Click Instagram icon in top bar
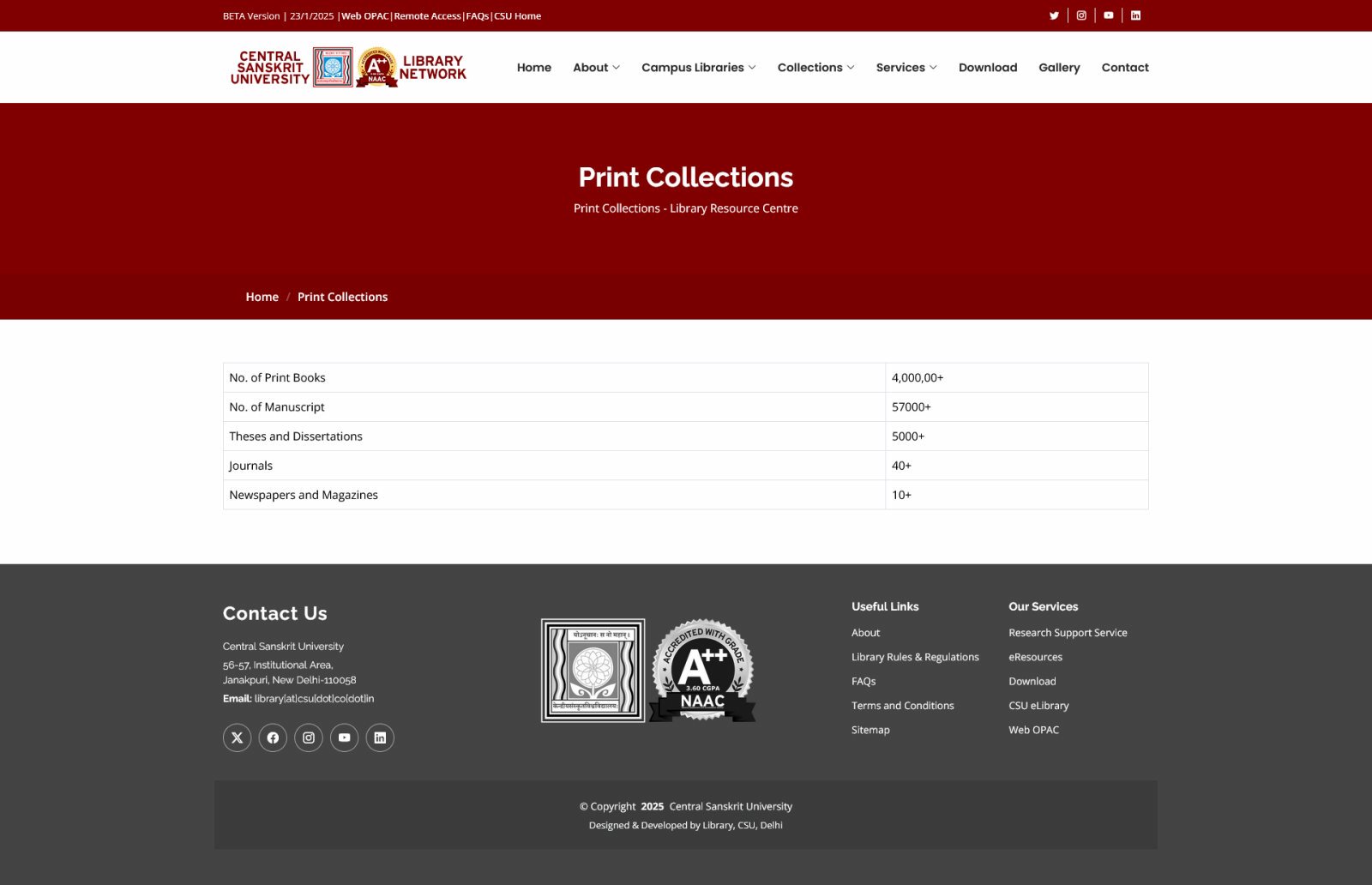 (1081, 15)
